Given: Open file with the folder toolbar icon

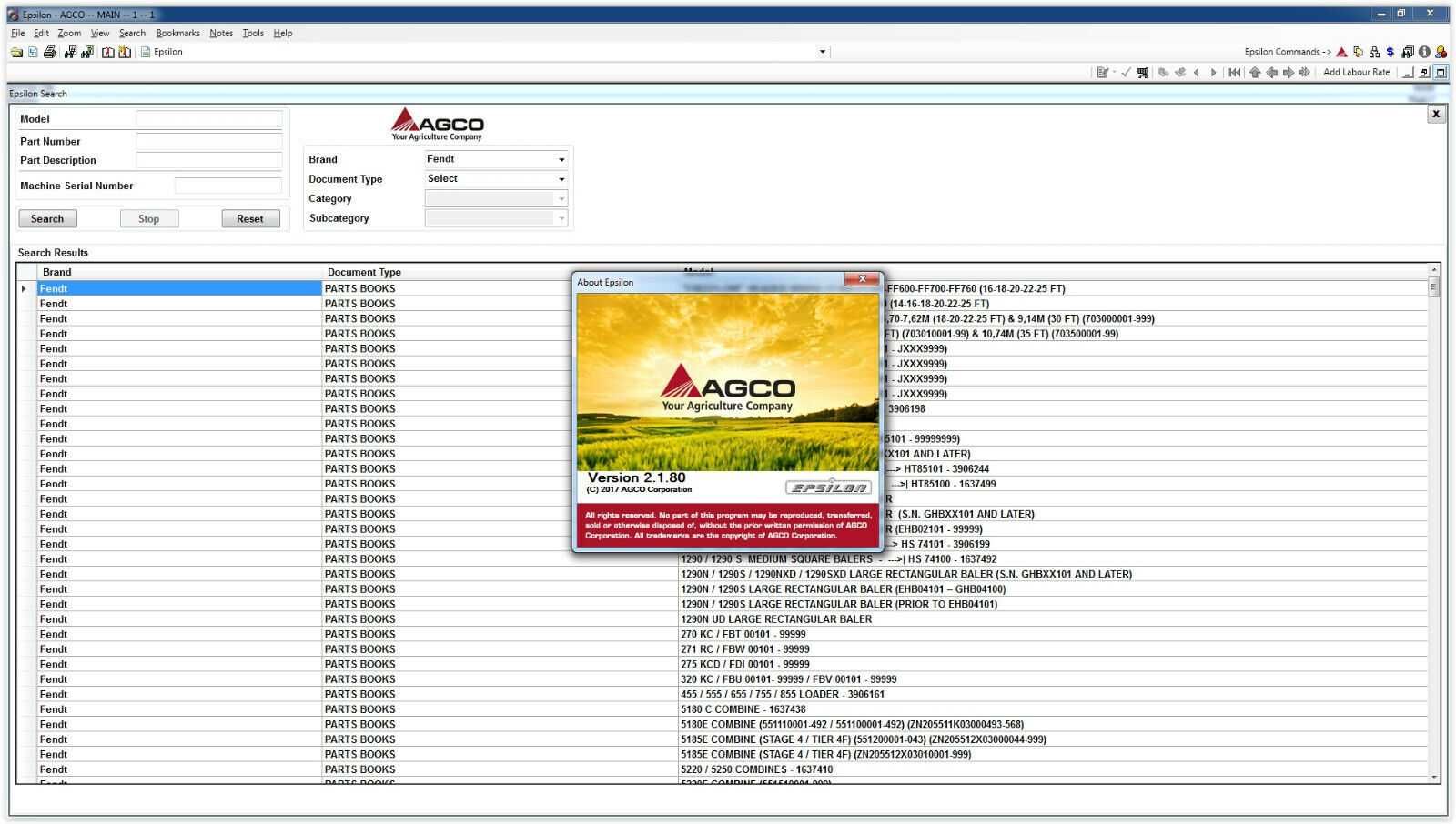Looking at the screenshot, I should pos(16,52).
